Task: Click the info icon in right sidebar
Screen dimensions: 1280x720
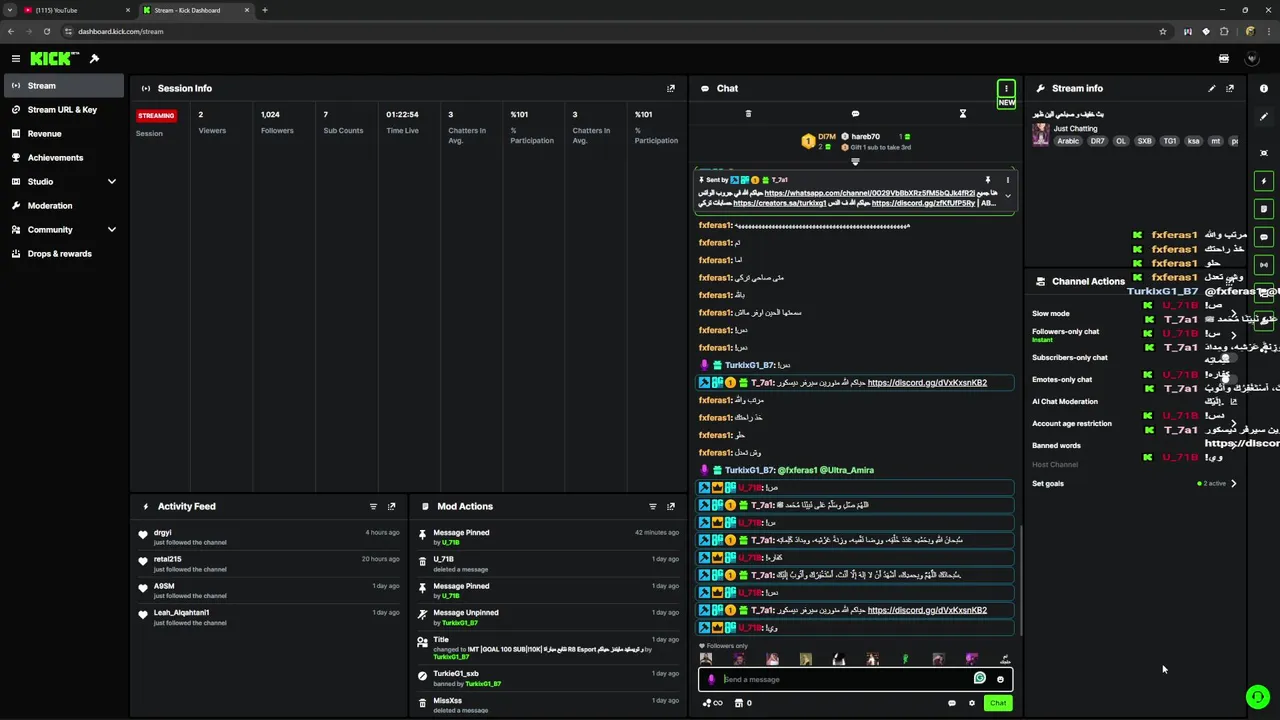Action: click(x=1264, y=88)
